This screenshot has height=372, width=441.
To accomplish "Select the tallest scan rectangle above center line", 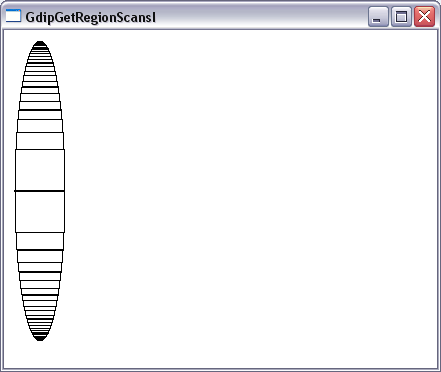I will click(x=40, y=170).
